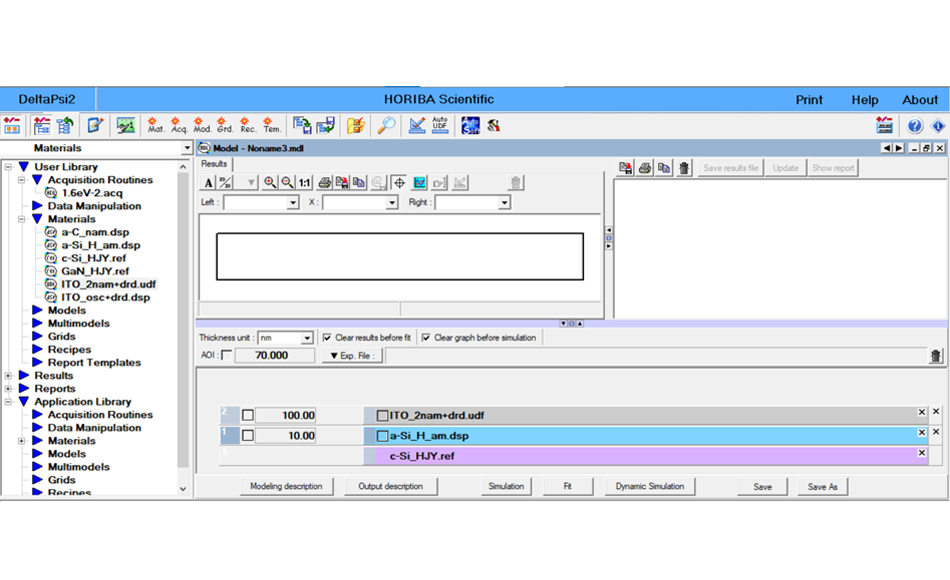The image size is (950, 580).
Task: Click the Acq. new acquisition toolbar icon
Action: (178, 125)
